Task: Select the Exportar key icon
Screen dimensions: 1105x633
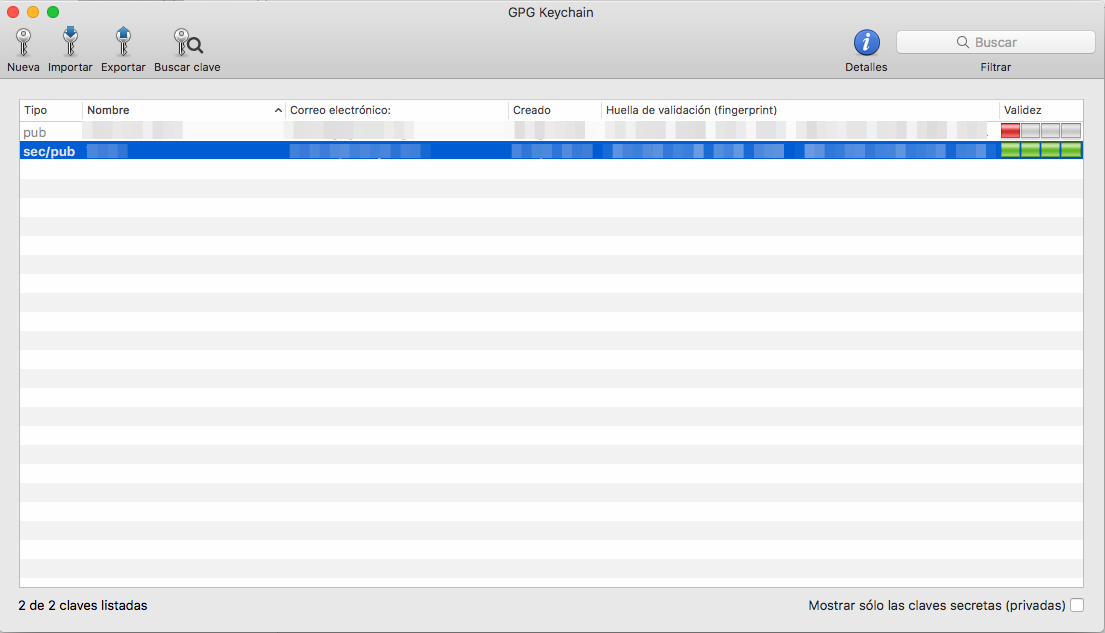Action: (x=123, y=42)
